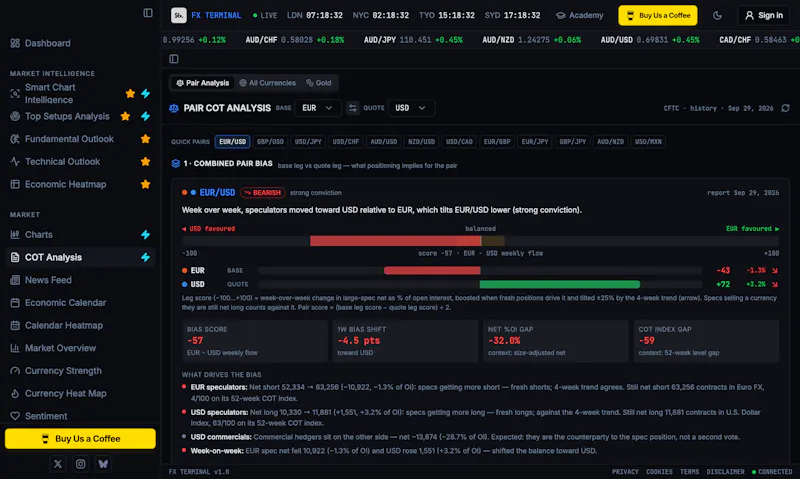
Task: Click the Charts candlestick icon
Action: click(15, 235)
